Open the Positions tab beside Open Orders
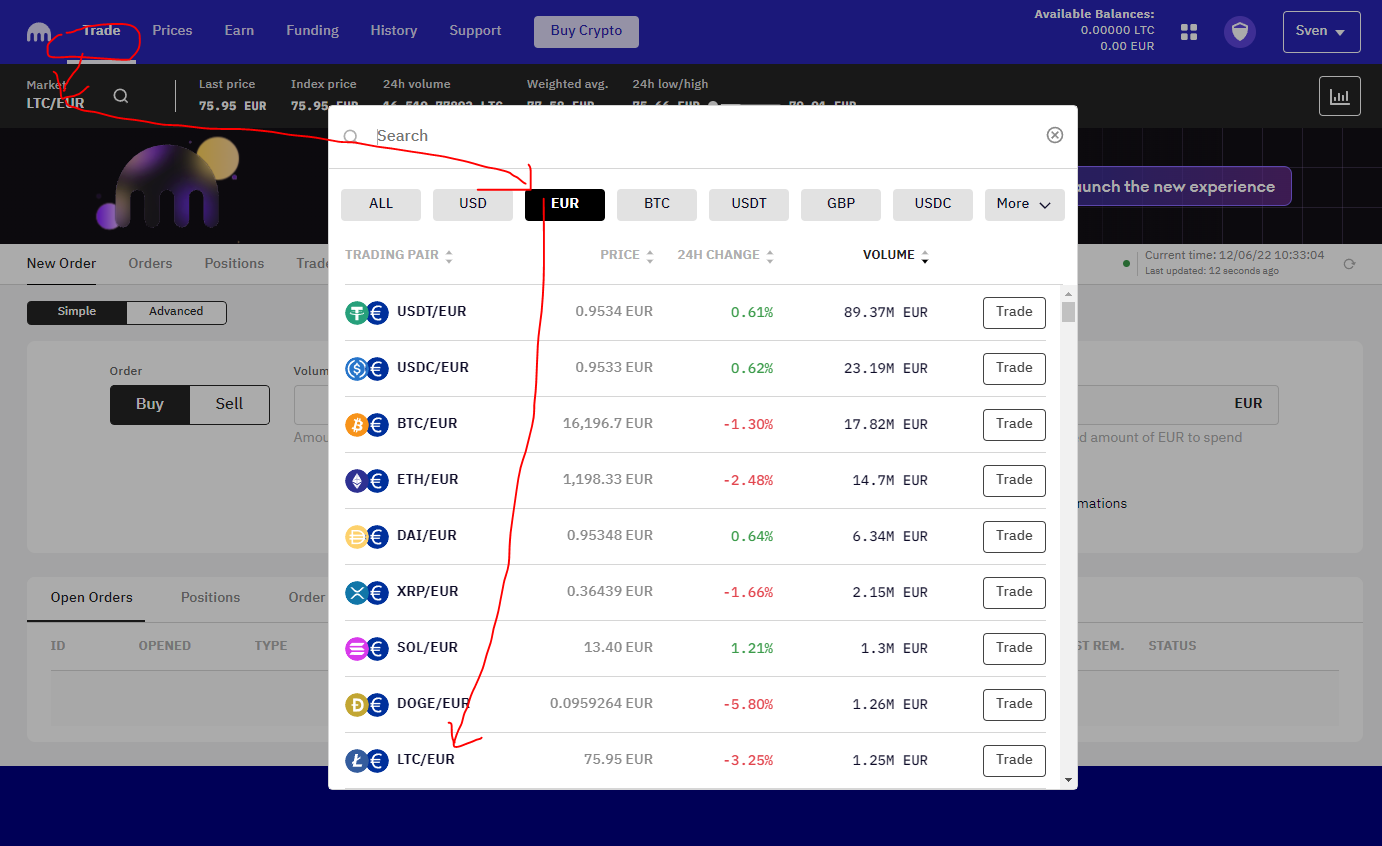Screen dimensions: 1382x846 (x=210, y=598)
